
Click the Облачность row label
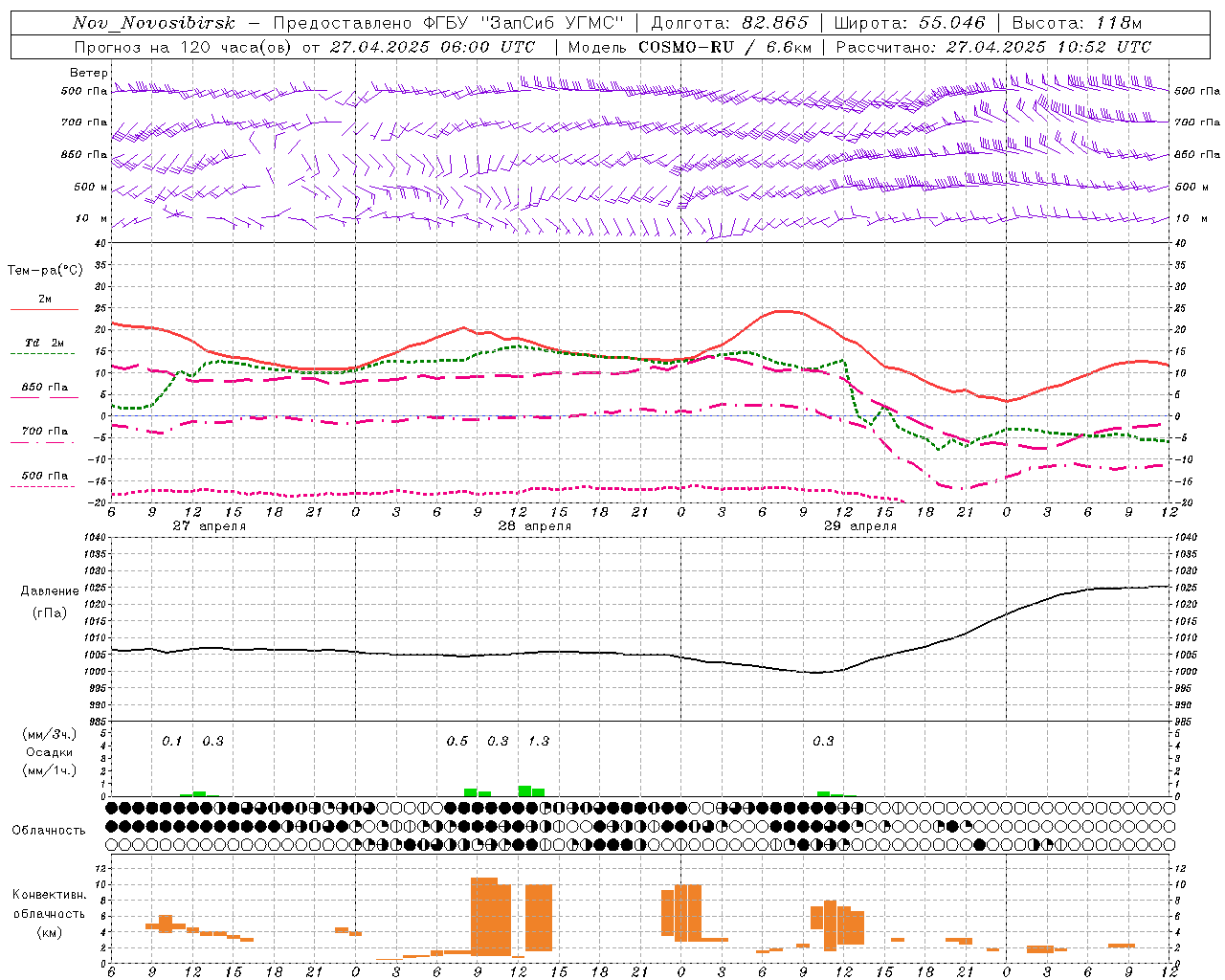pos(49,831)
